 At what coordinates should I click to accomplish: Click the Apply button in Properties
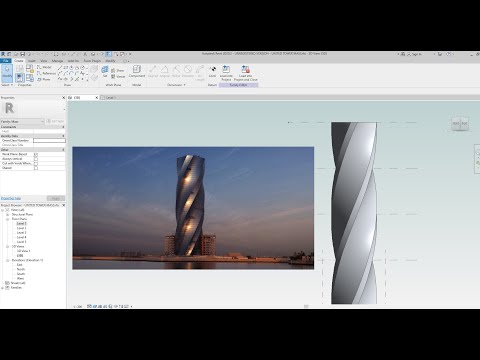click(56, 198)
